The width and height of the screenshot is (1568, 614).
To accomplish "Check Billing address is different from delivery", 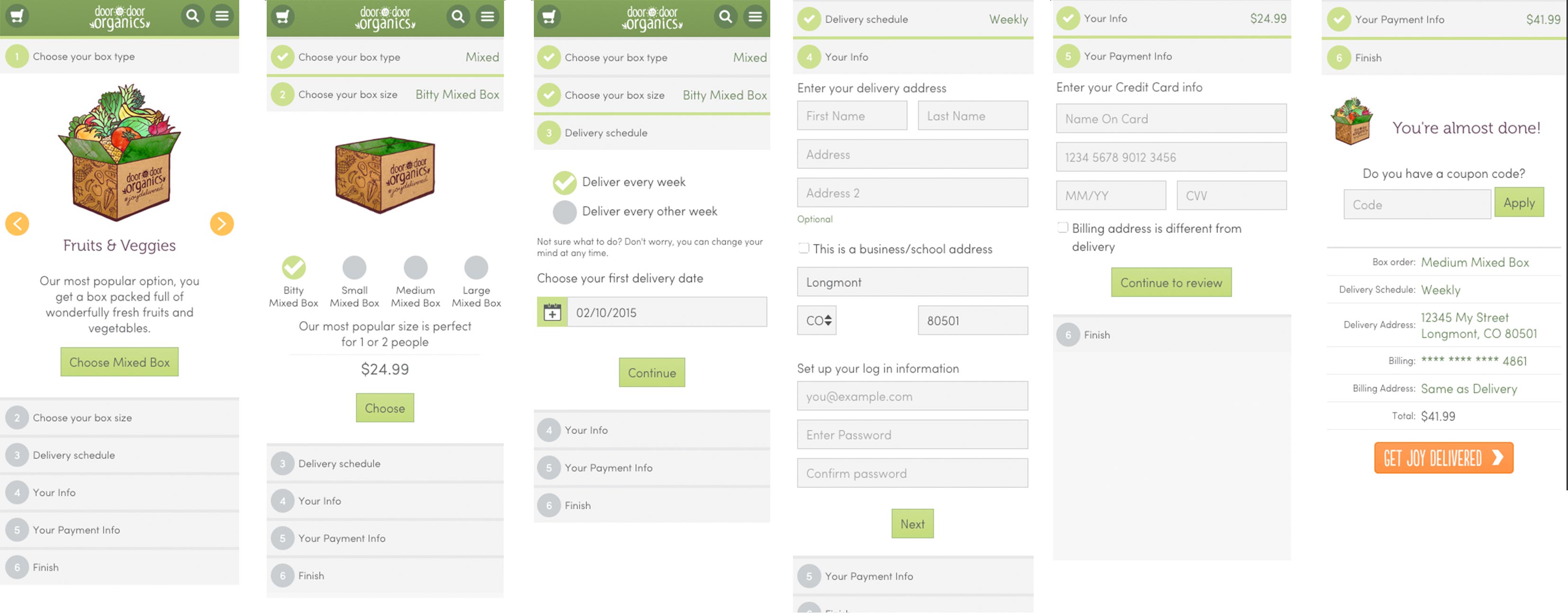I will [1063, 227].
